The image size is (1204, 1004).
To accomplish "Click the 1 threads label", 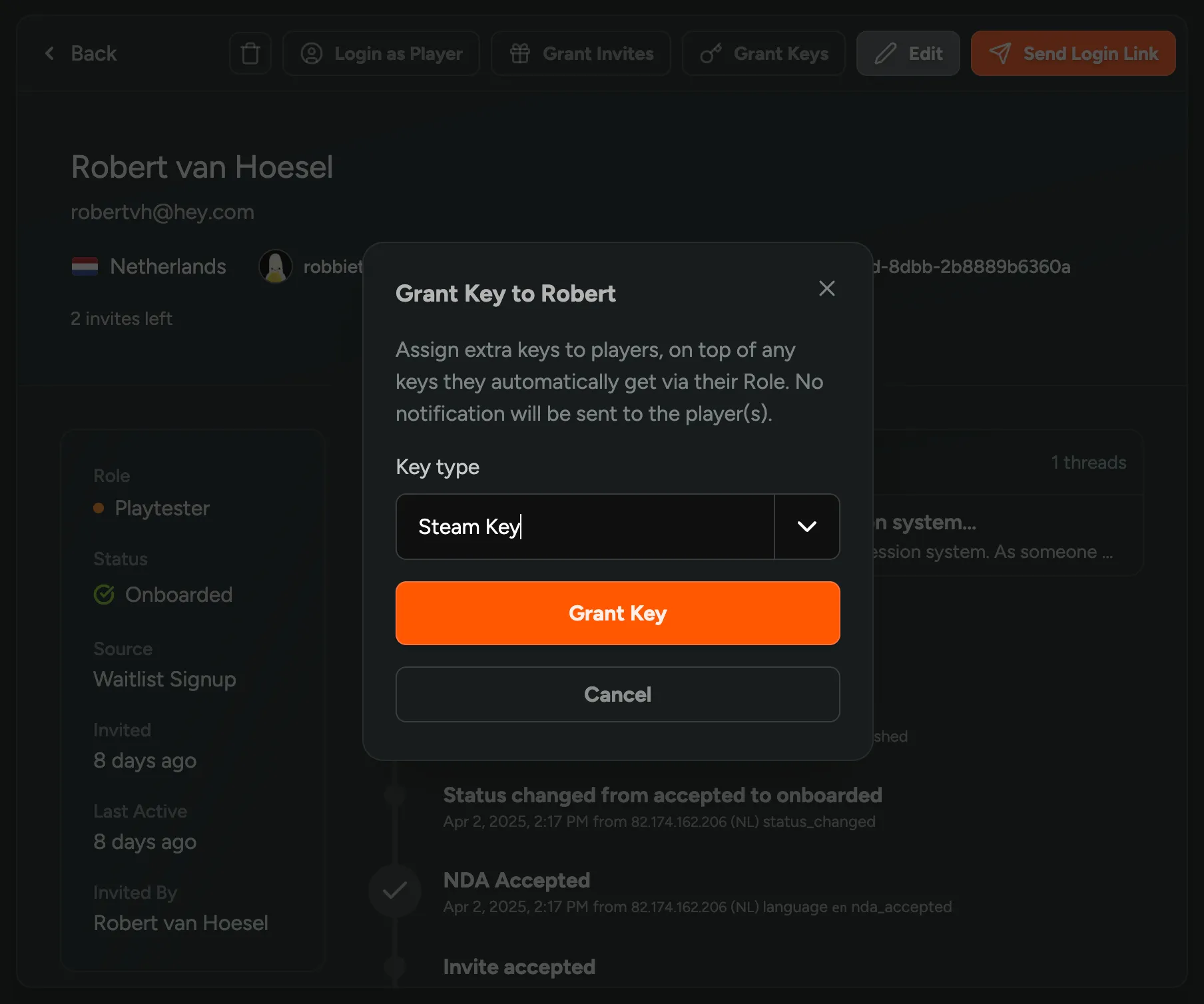I will click(x=1088, y=462).
